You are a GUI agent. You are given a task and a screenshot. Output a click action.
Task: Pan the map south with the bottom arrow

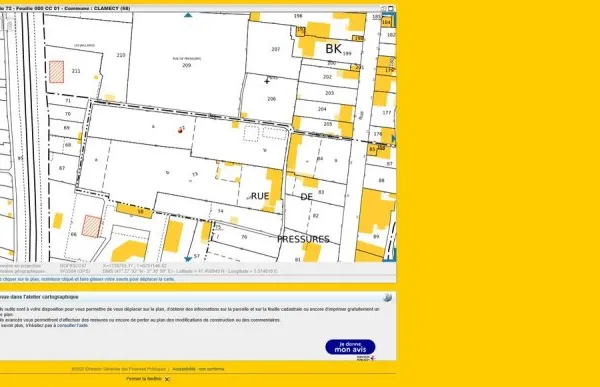pos(188,259)
